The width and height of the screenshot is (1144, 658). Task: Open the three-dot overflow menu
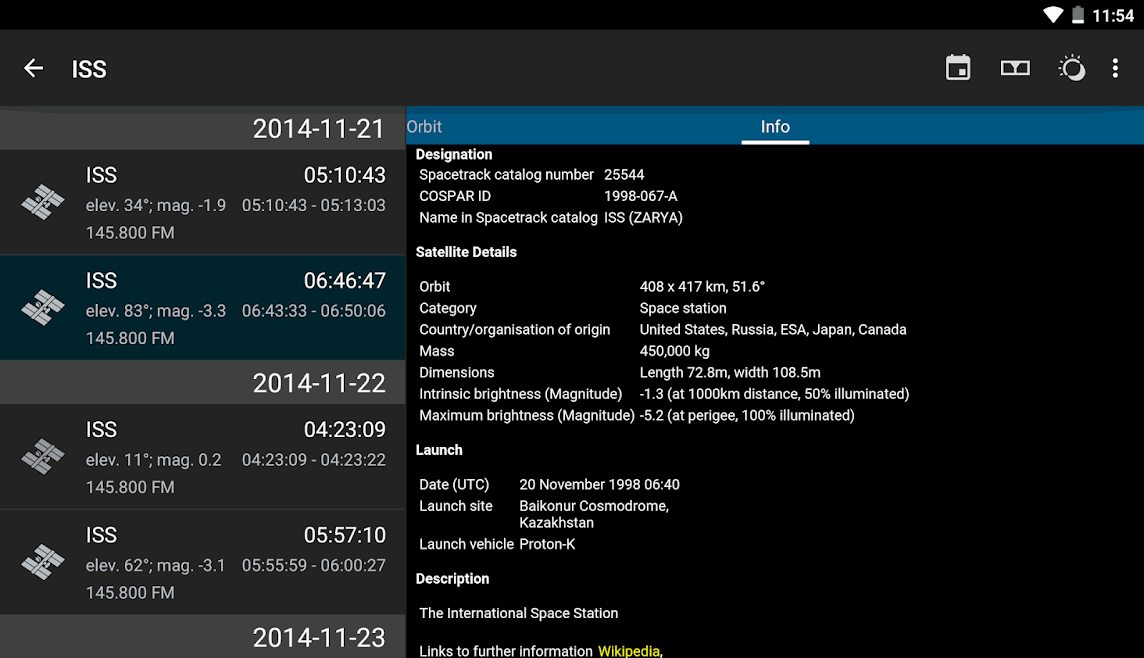[x=1115, y=68]
